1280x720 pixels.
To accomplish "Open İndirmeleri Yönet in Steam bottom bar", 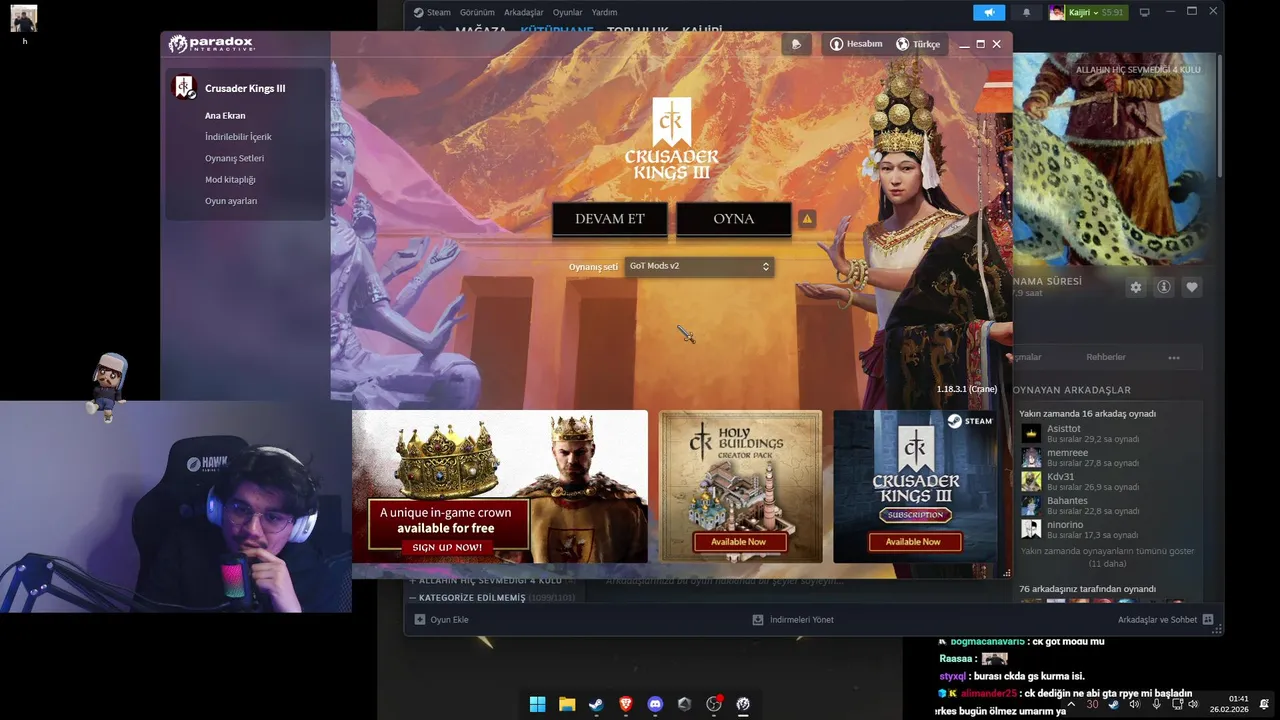I will (x=793, y=619).
